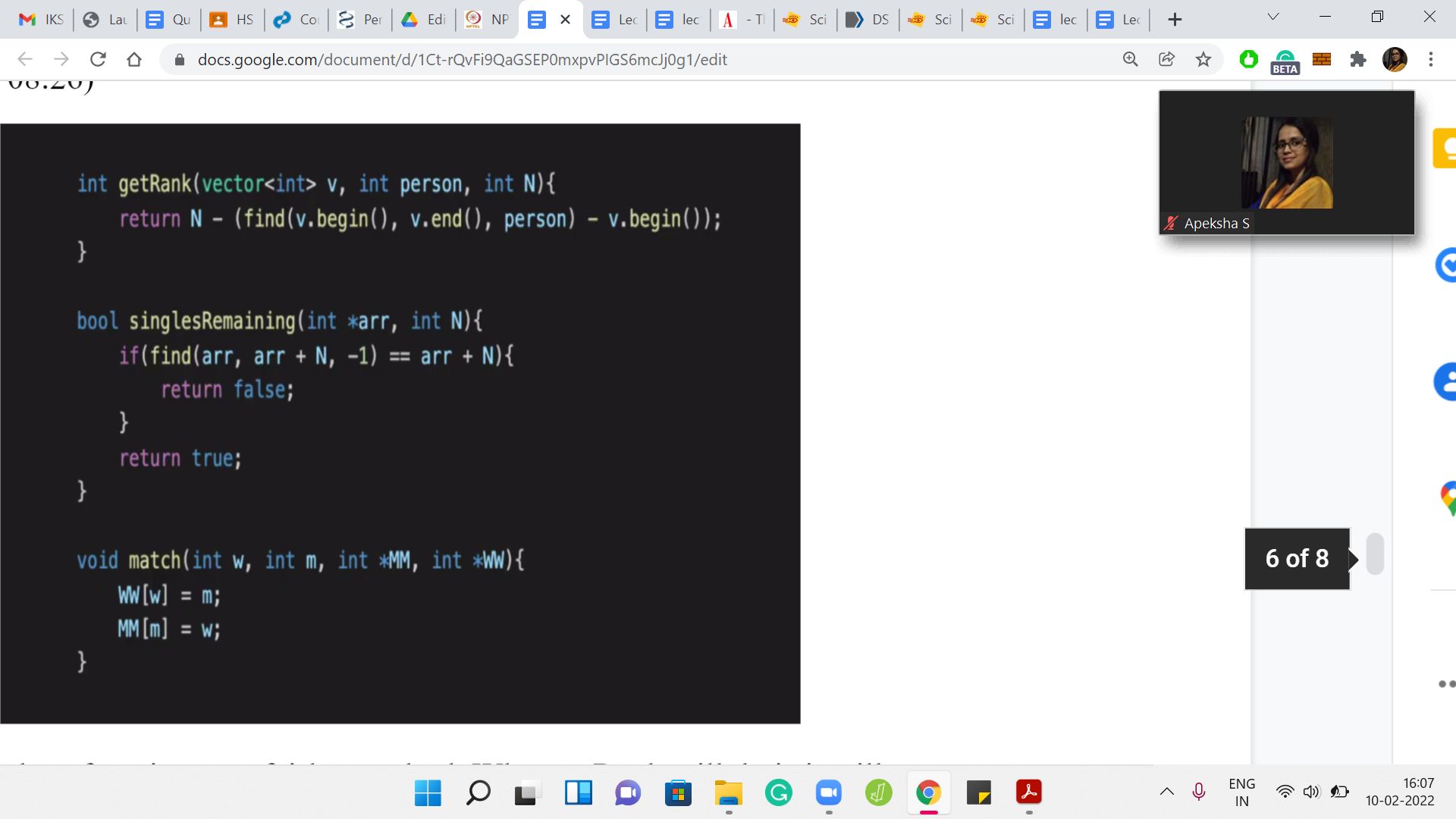Switch to the Gmail IKS tab
The image size is (1456, 819).
click(x=42, y=20)
